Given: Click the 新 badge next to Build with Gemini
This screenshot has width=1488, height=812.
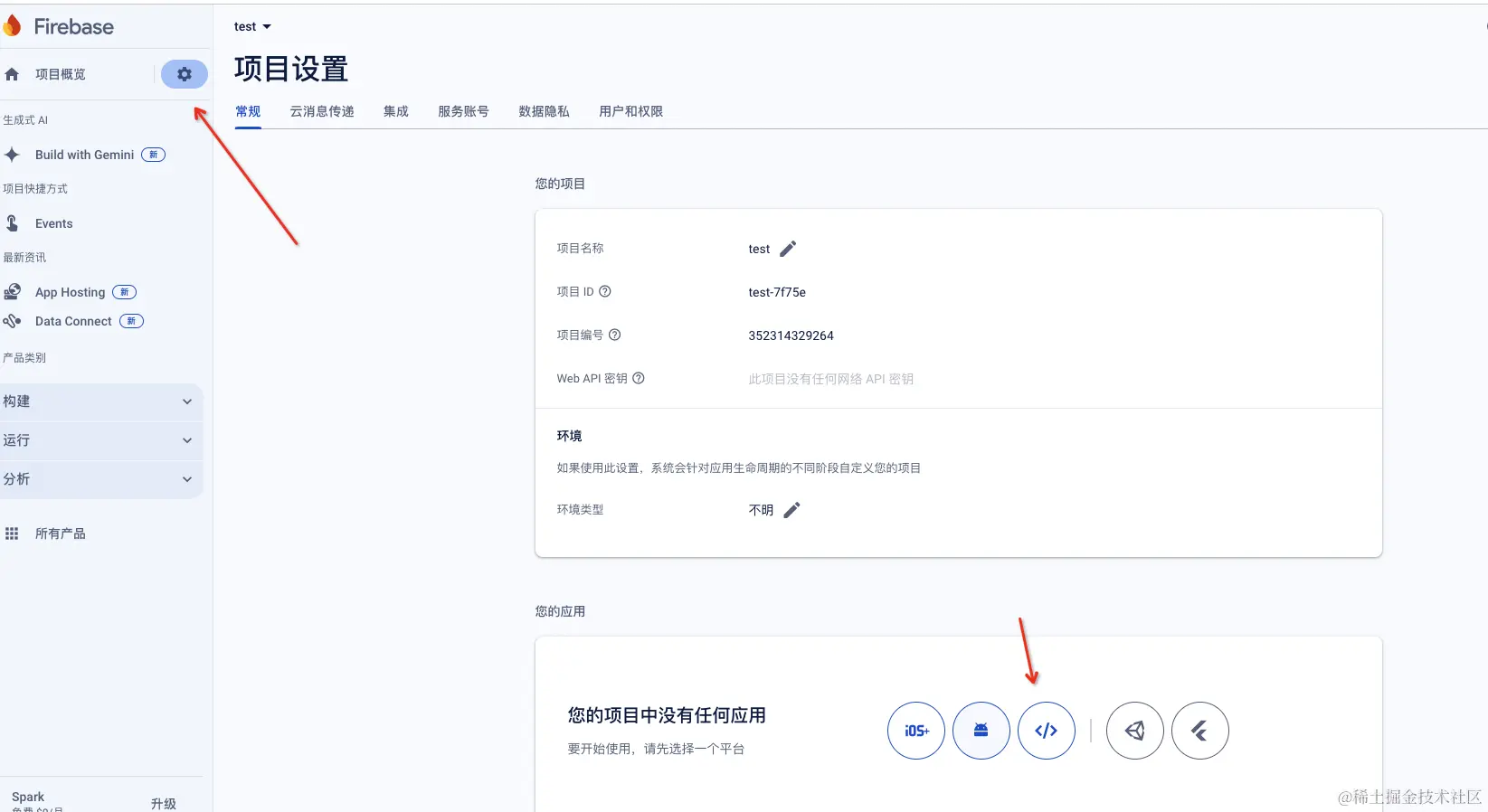Looking at the screenshot, I should click(x=153, y=155).
